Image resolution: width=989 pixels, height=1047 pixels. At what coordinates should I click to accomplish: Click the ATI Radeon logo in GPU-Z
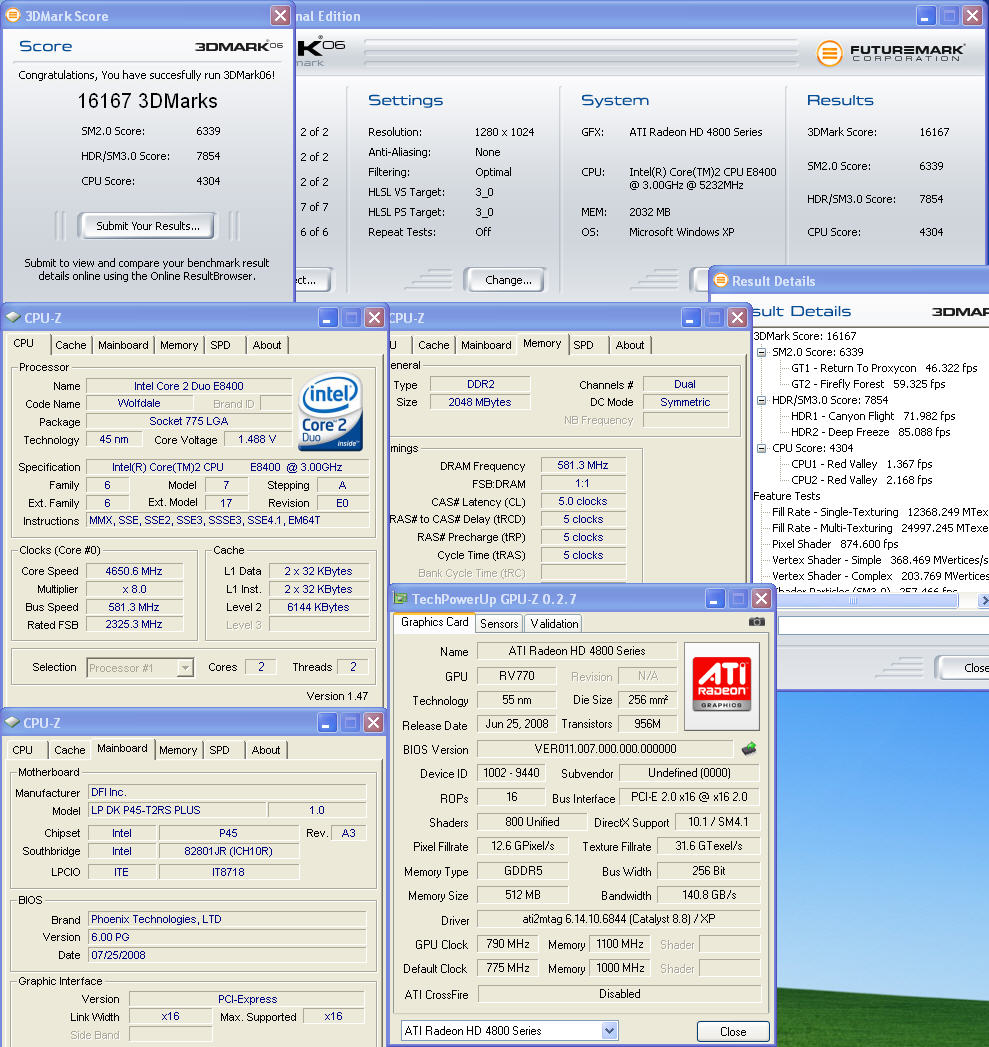pyautogui.click(x=722, y=686)
